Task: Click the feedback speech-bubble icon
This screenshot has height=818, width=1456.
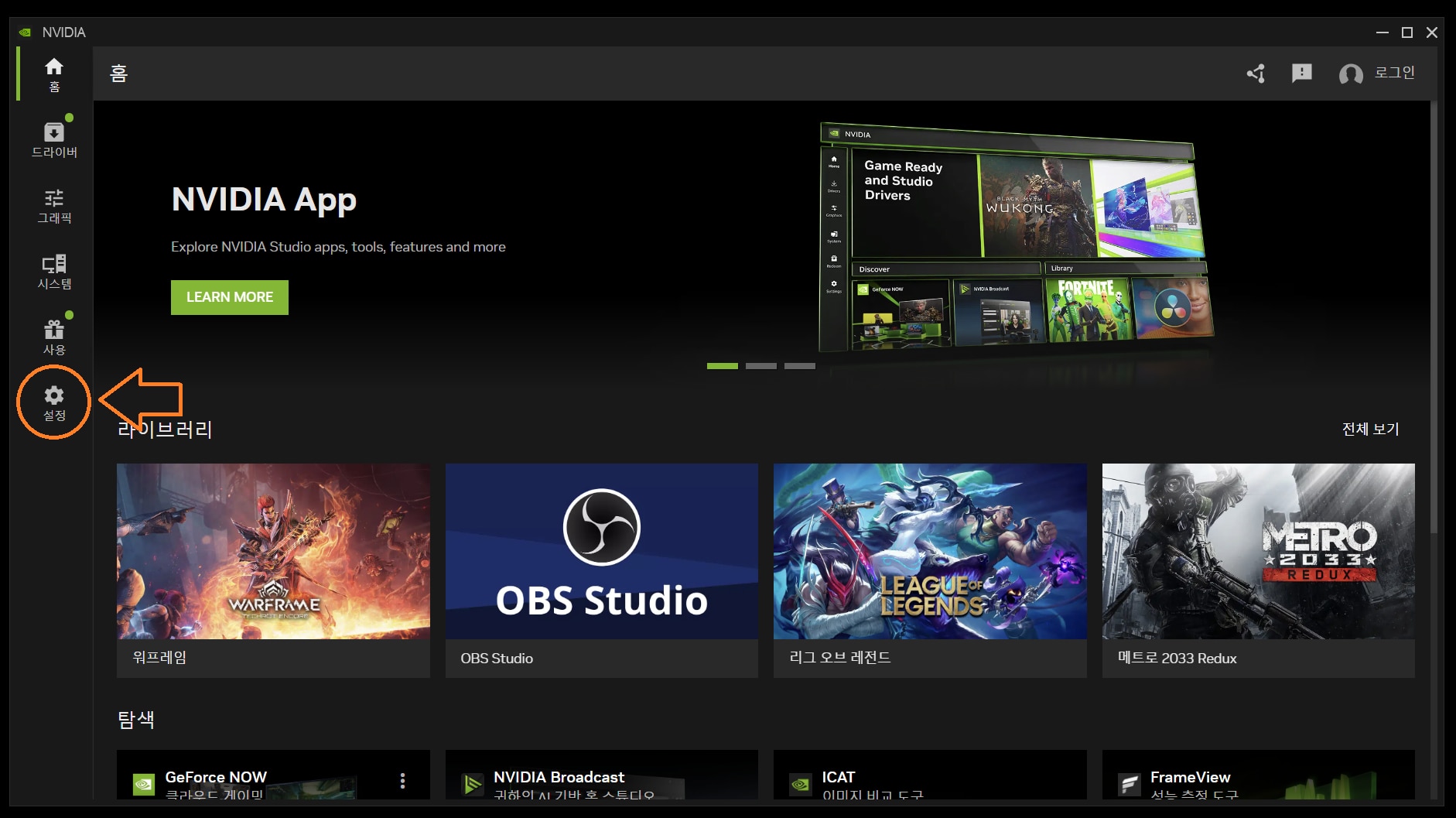Action: point(1302,74)
